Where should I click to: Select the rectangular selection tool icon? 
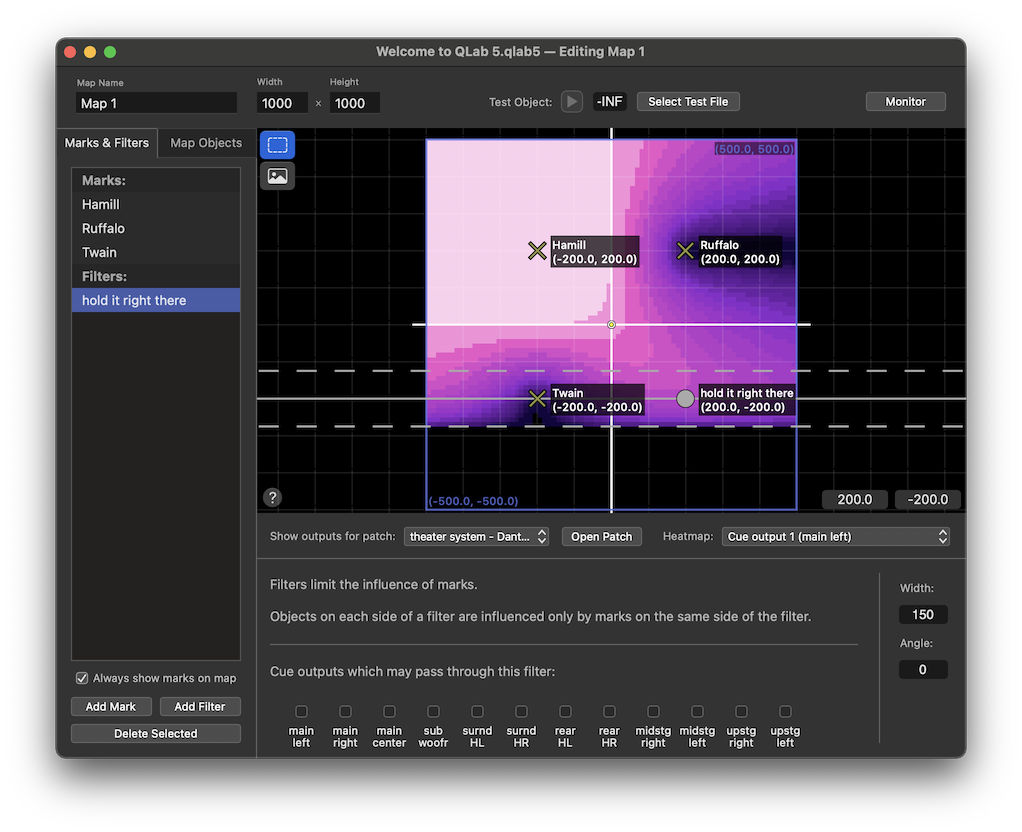pyautogui.click(x=277, y=145)
